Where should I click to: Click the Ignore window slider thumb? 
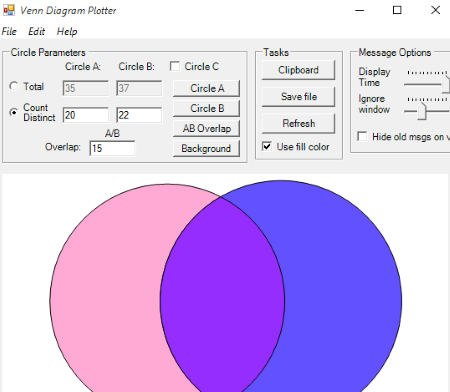pos(422,111)
